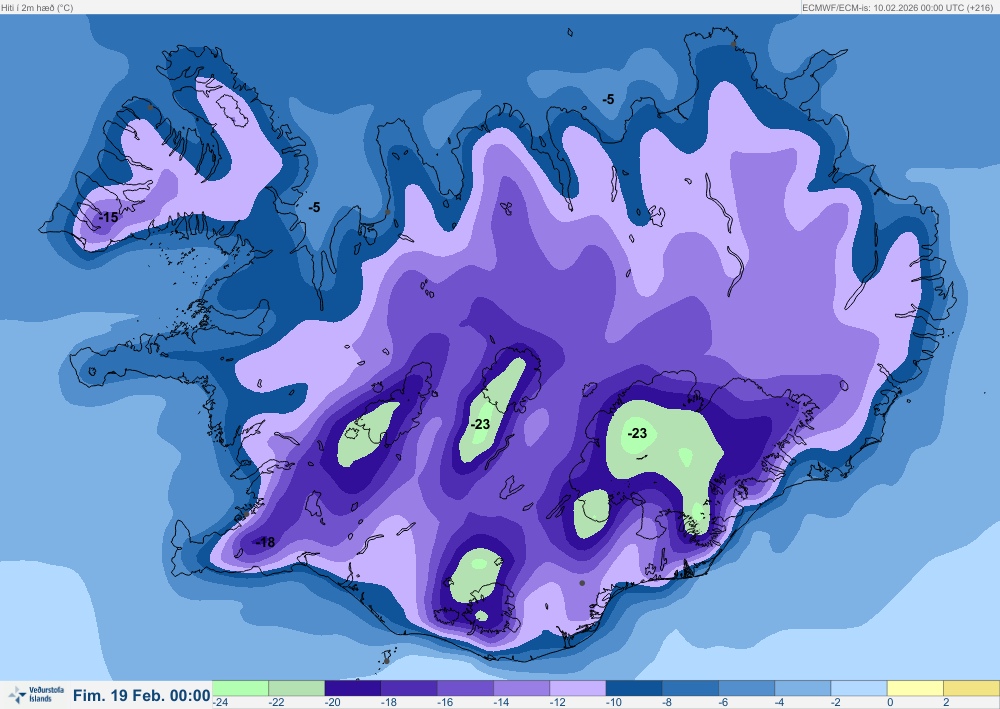Pick the light lilac swatch above -12
This screenshot has width=1000, height=709.
[577, 688]
